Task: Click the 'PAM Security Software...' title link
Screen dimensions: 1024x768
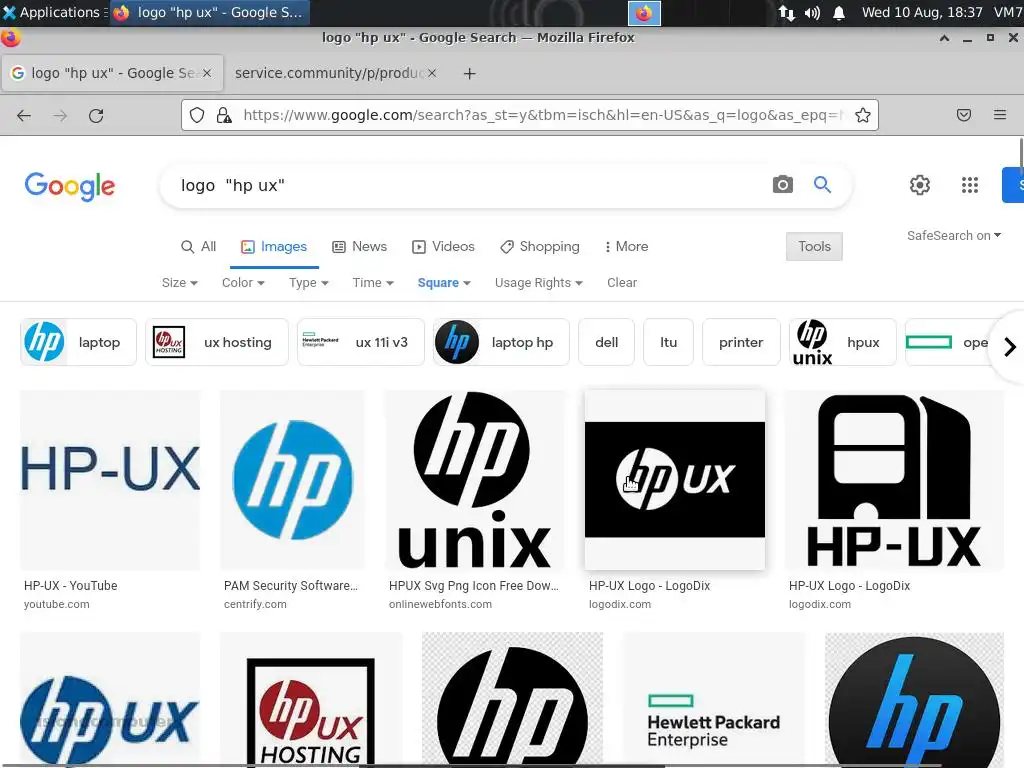Action: pos(291,586)
